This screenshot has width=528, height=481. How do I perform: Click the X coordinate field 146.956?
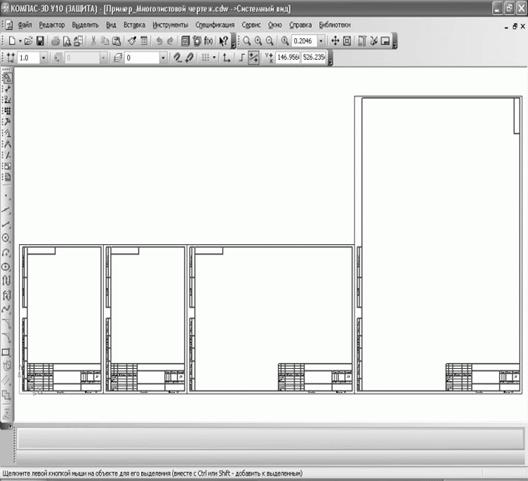pos(288,57)
